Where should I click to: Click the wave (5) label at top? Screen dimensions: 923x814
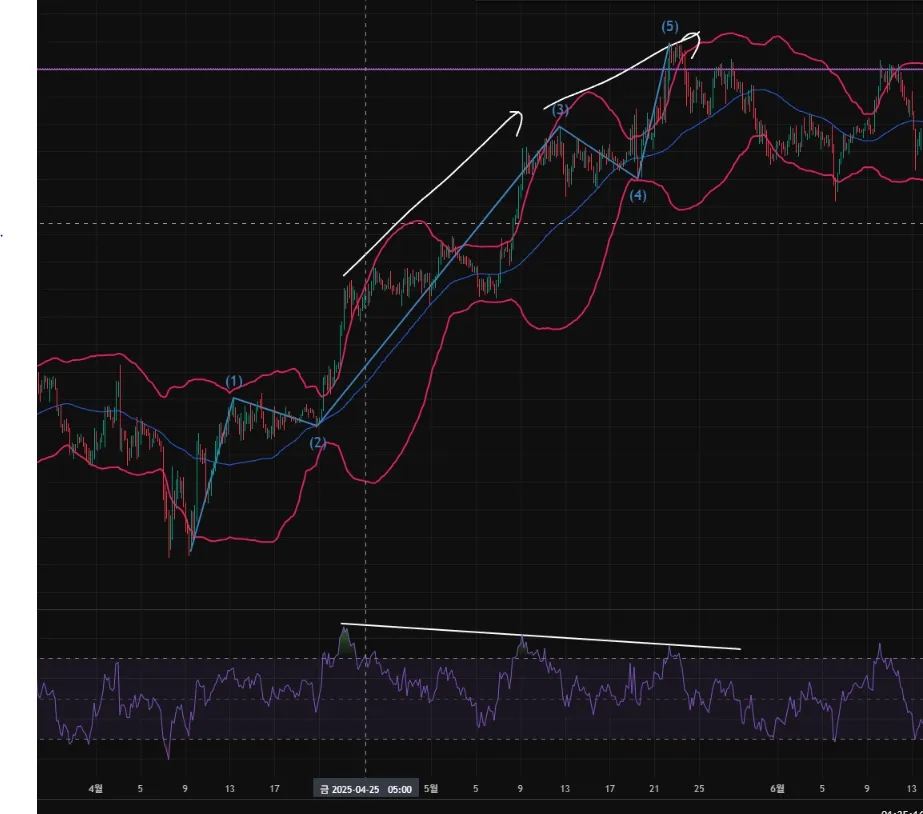[x=670, y=26]
